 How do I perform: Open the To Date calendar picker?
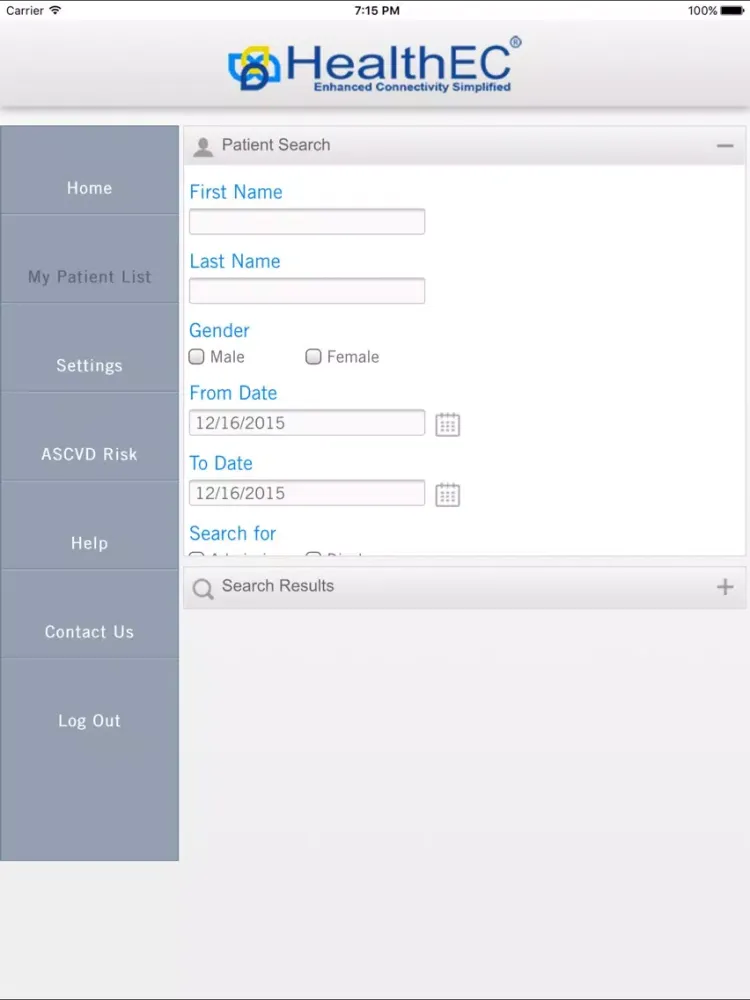tap(447, 494)
